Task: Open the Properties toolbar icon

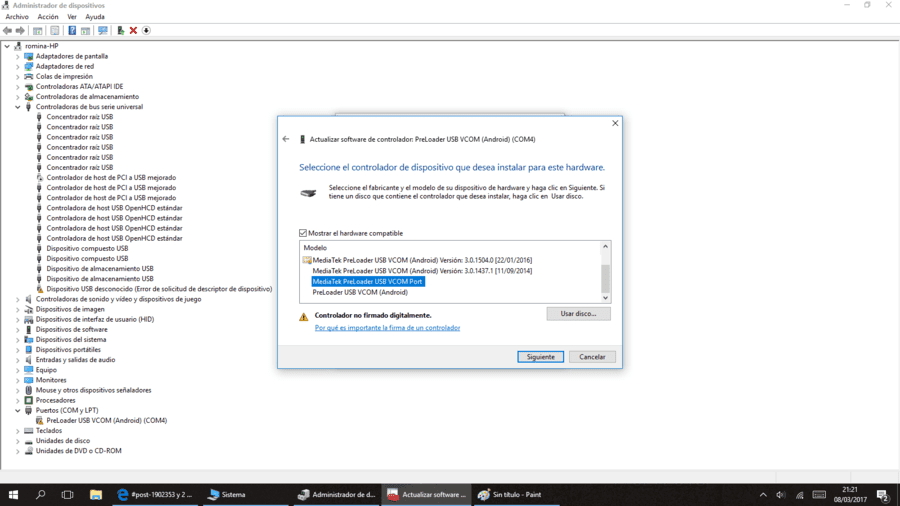Action: 55,30
